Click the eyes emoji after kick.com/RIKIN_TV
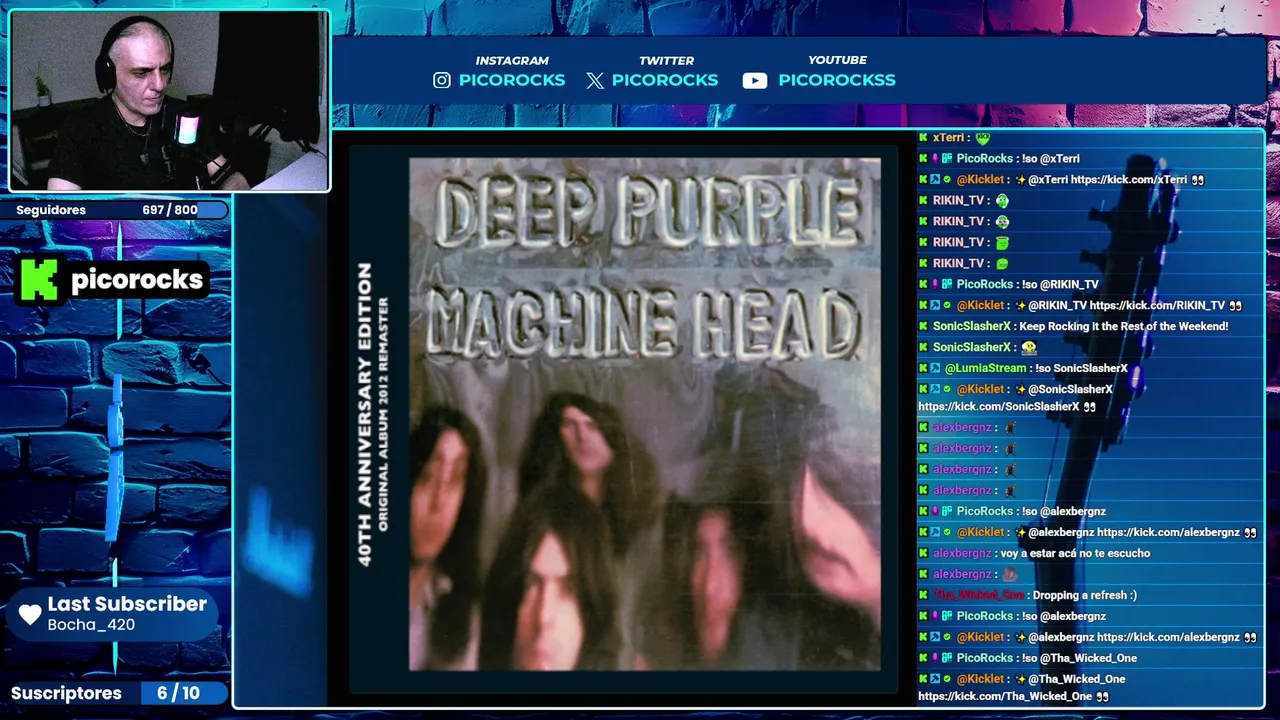This screenshot has height=720, width=1280. click(1236, 306)
